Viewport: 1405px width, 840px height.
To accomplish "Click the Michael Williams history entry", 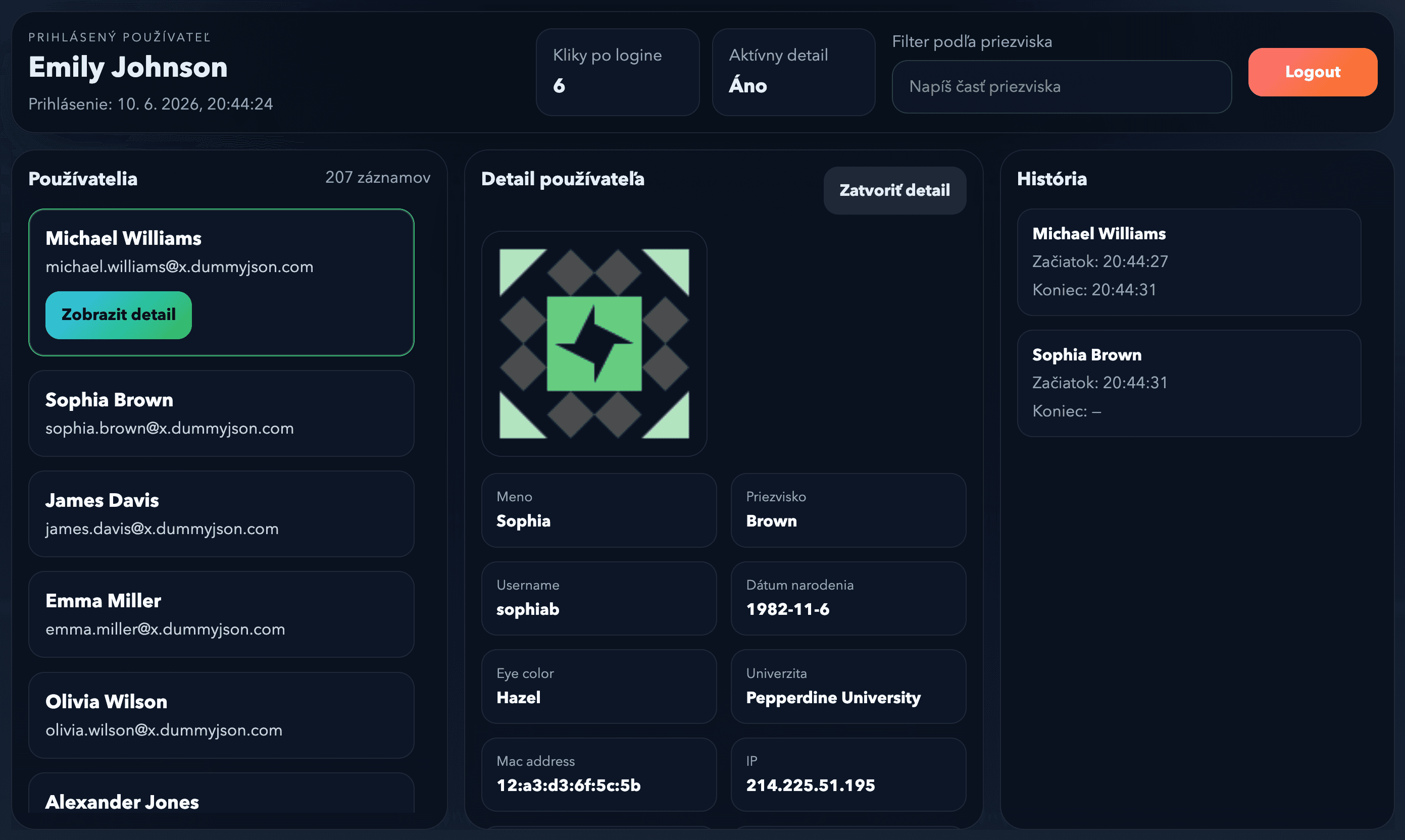I will [1189, 262].
